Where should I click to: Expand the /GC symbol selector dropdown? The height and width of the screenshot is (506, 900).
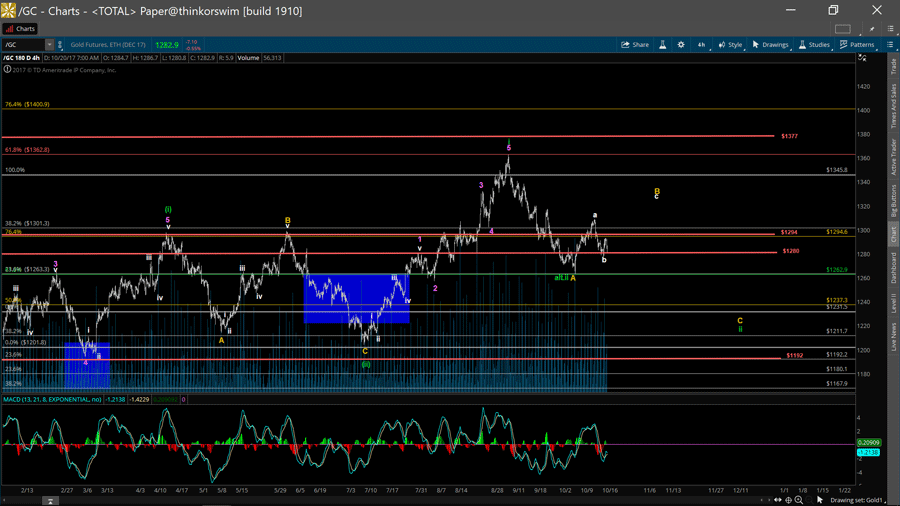pos(49,45)
